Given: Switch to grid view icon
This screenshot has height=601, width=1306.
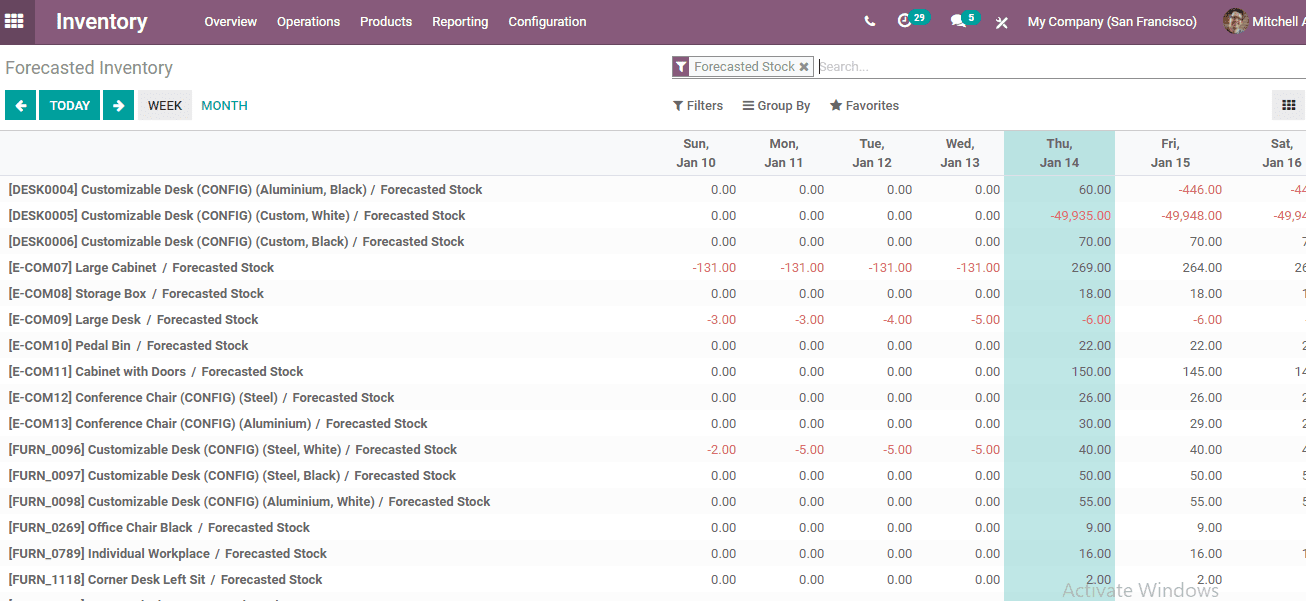Looking at the screenshot, I should 1288,105.
